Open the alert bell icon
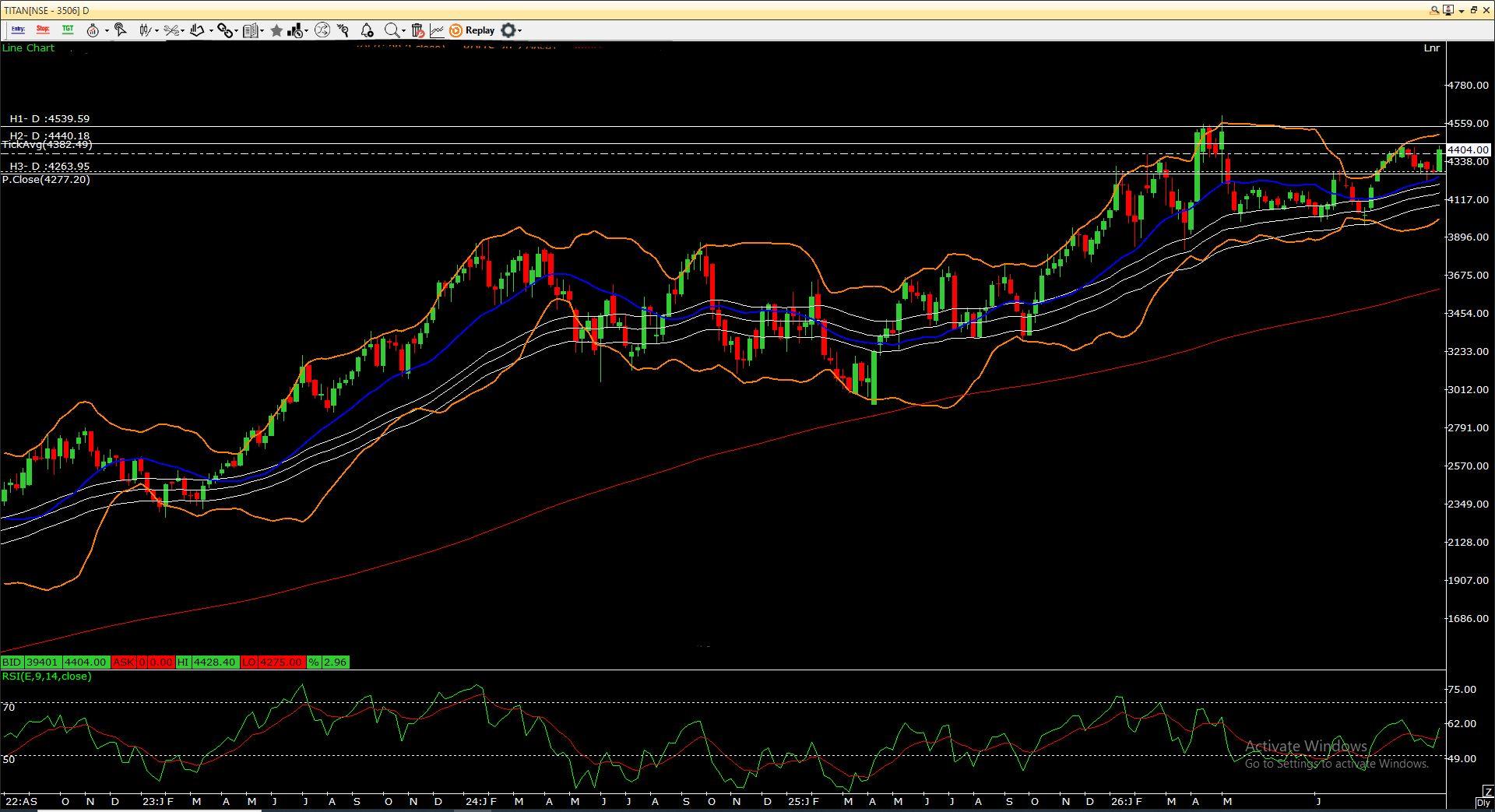This screenshot has width=1495, height=812. (367, 30)
